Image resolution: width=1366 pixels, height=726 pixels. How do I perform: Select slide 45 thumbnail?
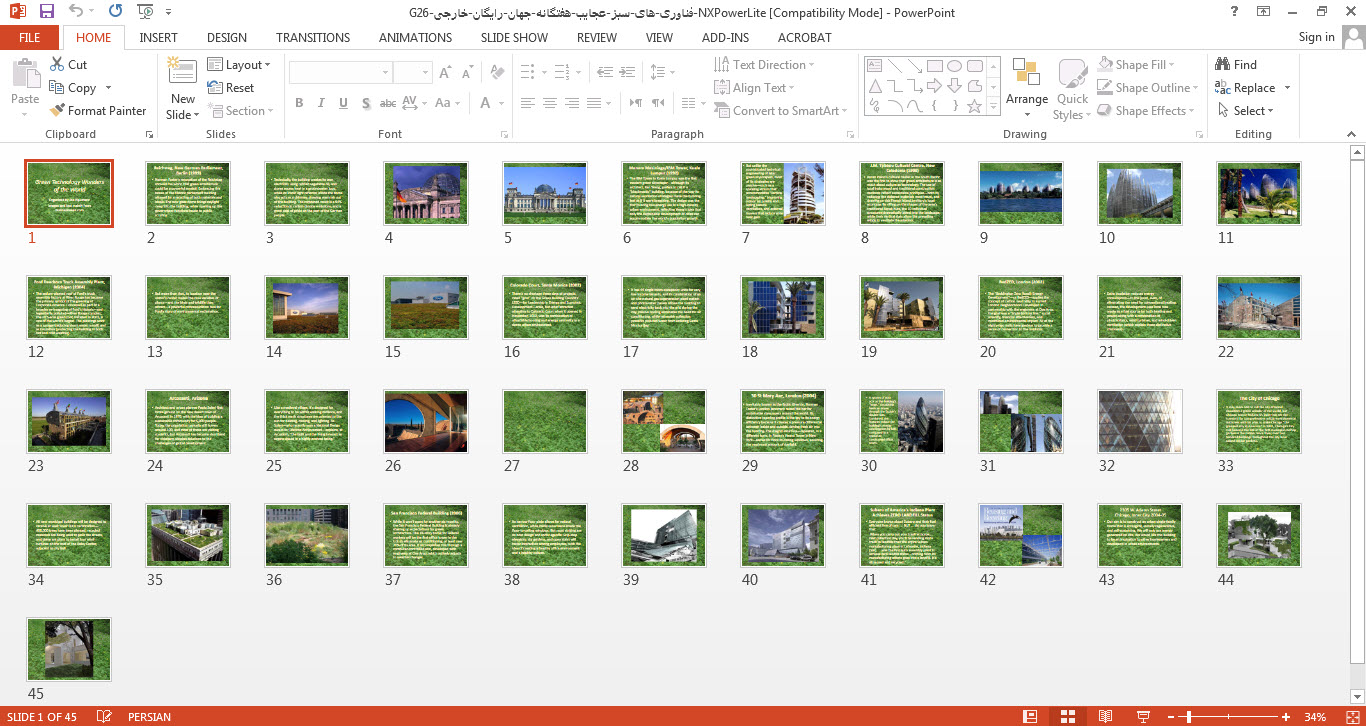[69, 649]
